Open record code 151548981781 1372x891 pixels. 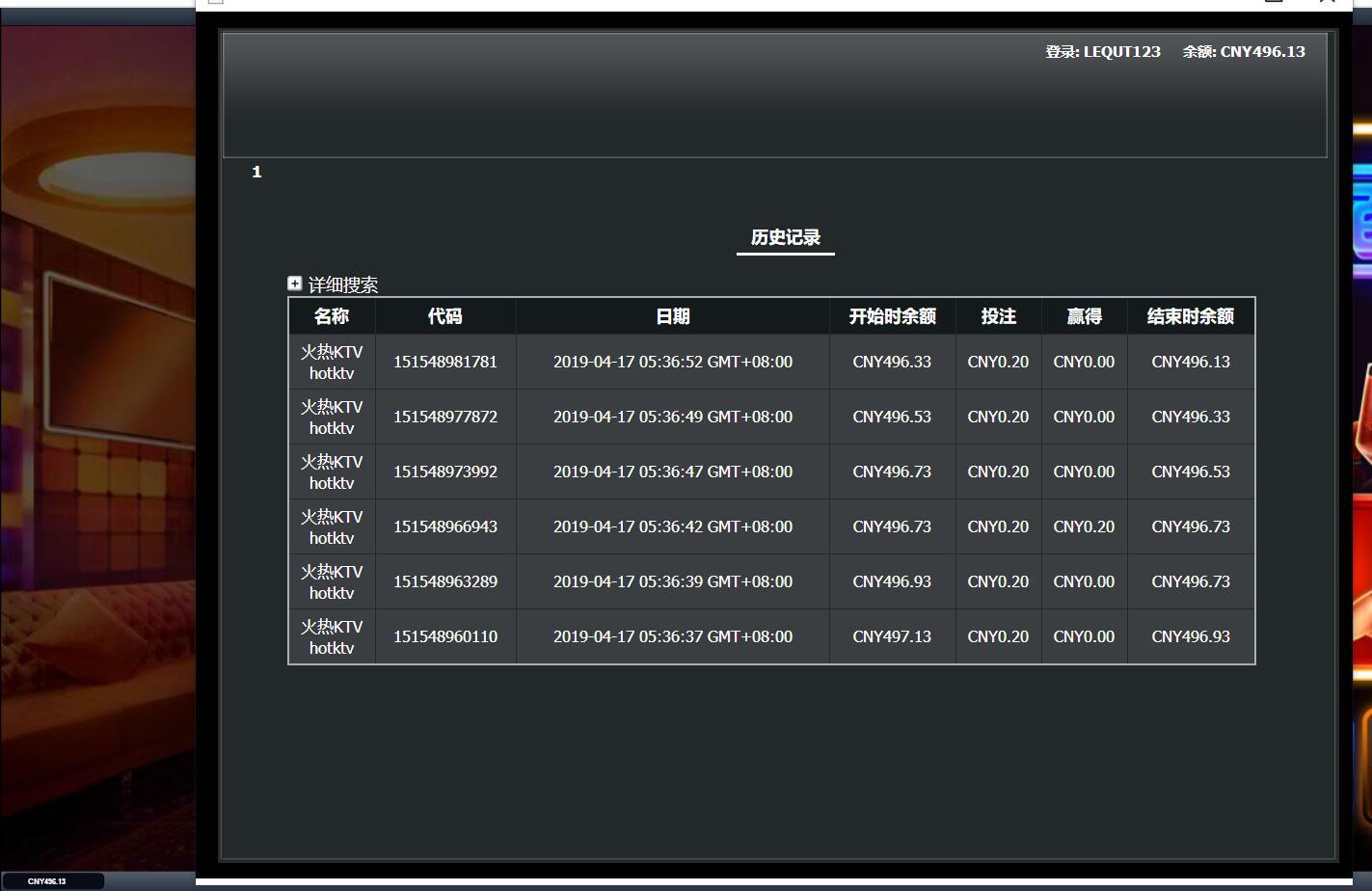(445, 362)
